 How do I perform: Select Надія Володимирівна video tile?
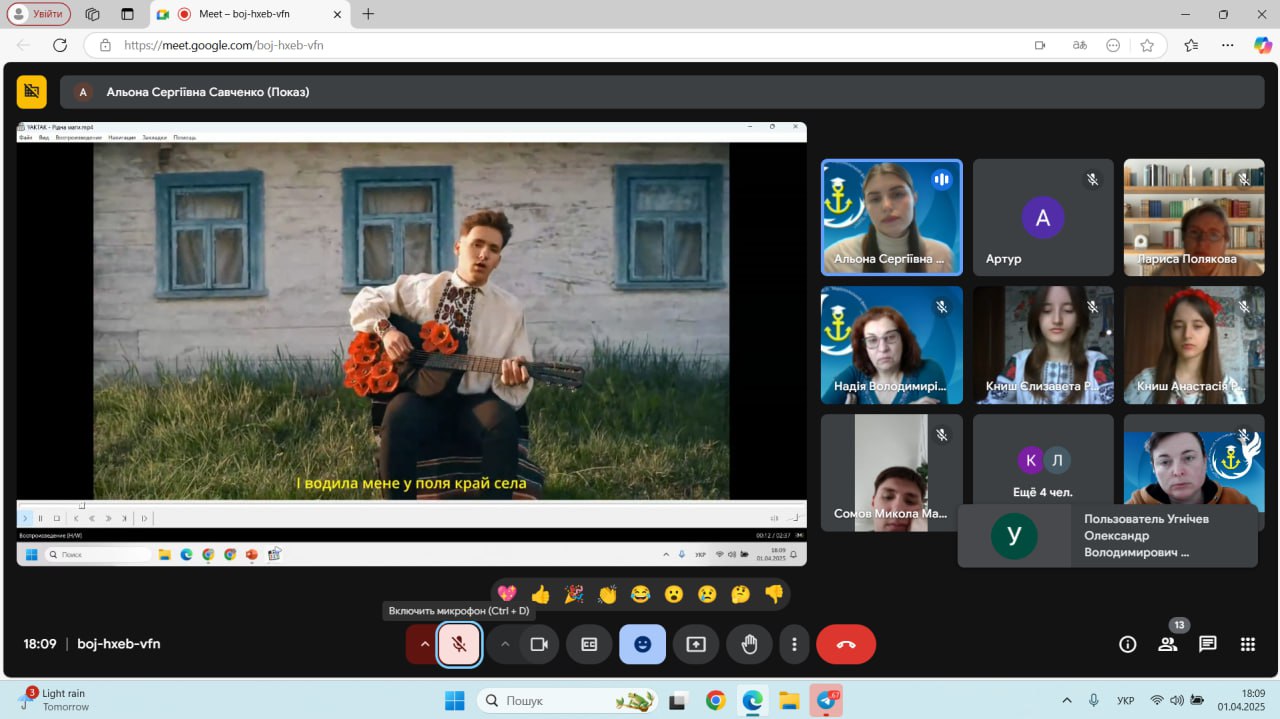[x=892, y=345]
